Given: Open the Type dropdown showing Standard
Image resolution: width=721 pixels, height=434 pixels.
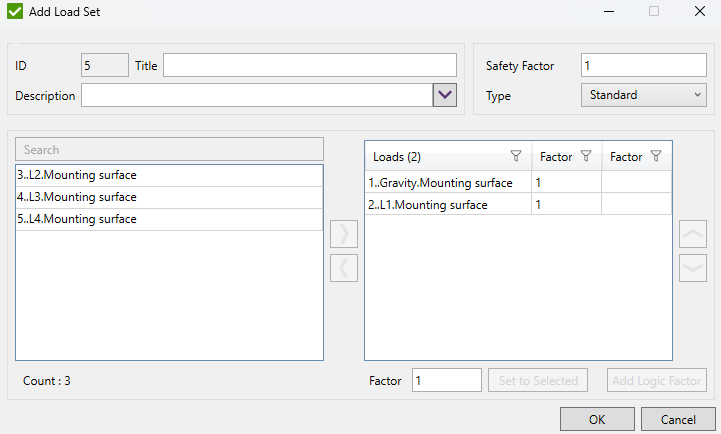Looking at the screenshot, I should pos(643,95).
